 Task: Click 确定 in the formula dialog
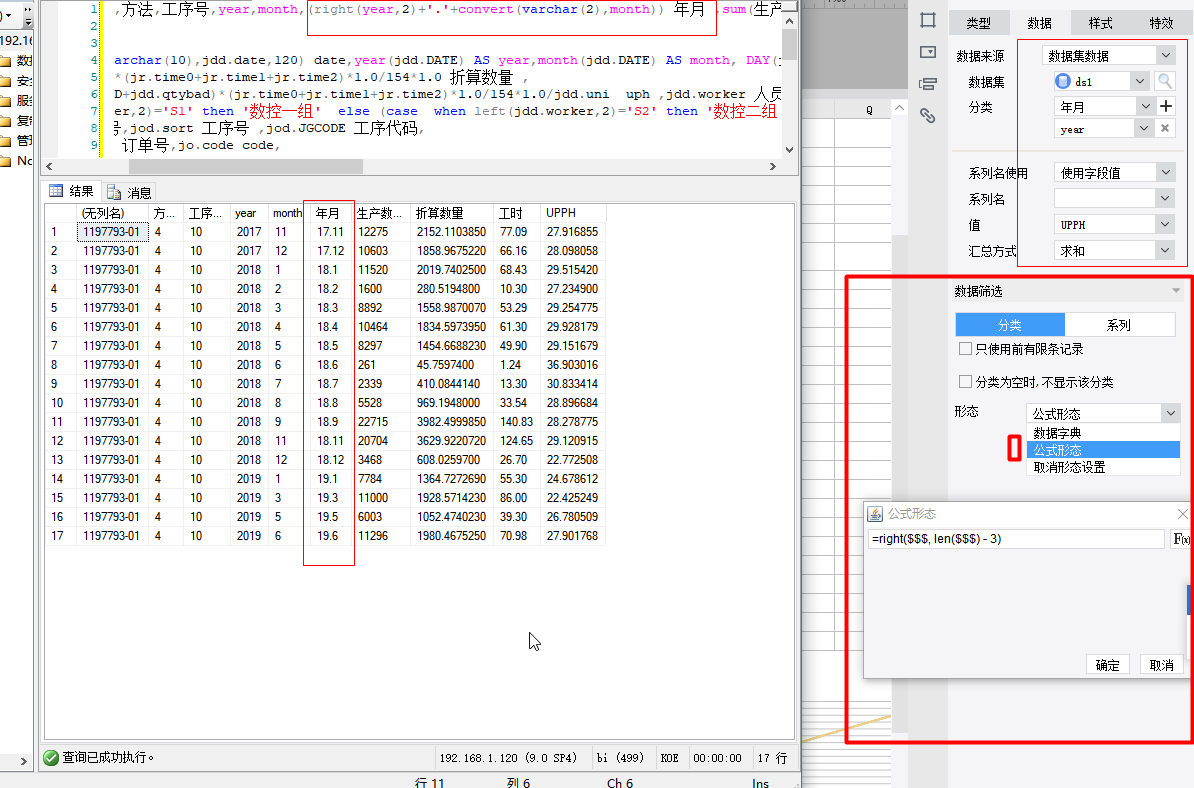pyautogui.click(x=1107, y=665)
